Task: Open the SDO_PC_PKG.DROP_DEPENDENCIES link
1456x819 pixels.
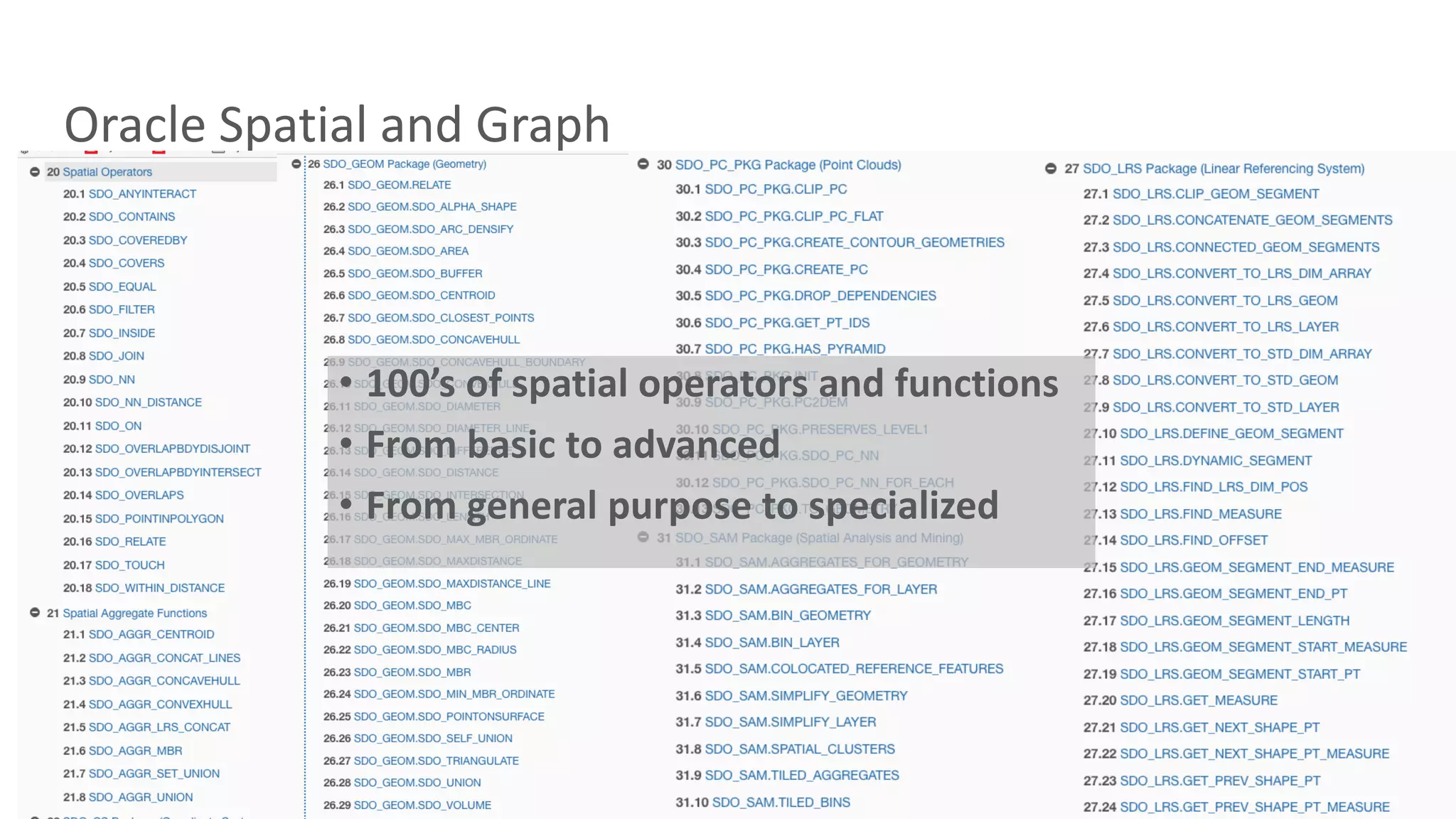Action: click(x=820, y=296)
